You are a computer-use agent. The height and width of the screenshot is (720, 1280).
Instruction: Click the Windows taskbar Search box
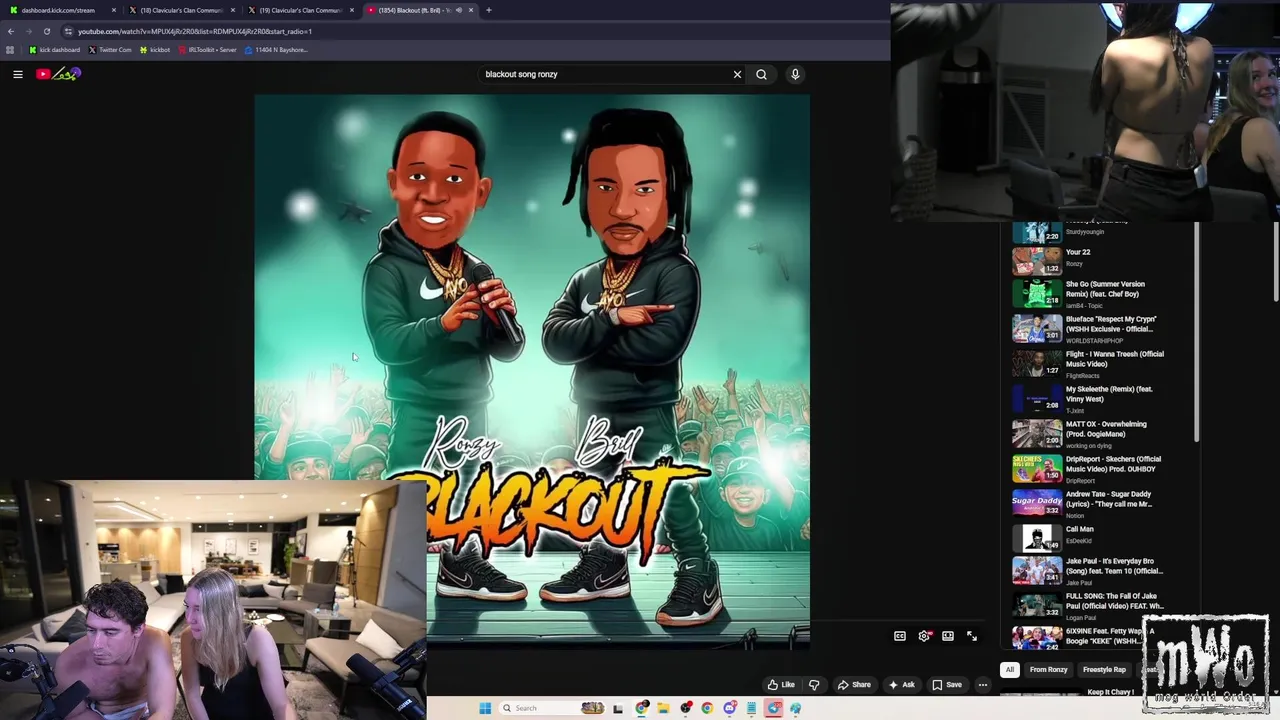(x=552, y=708)
